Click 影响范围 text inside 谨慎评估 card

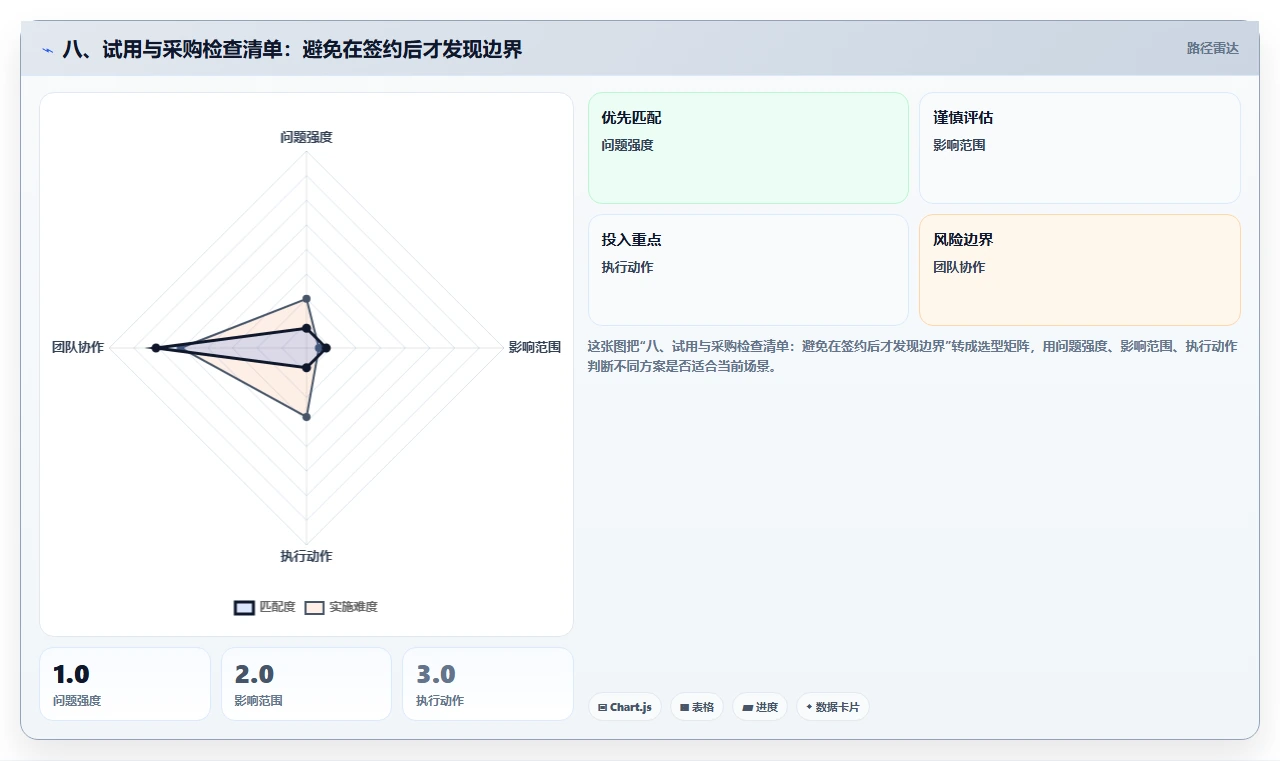tap(959, 145)
